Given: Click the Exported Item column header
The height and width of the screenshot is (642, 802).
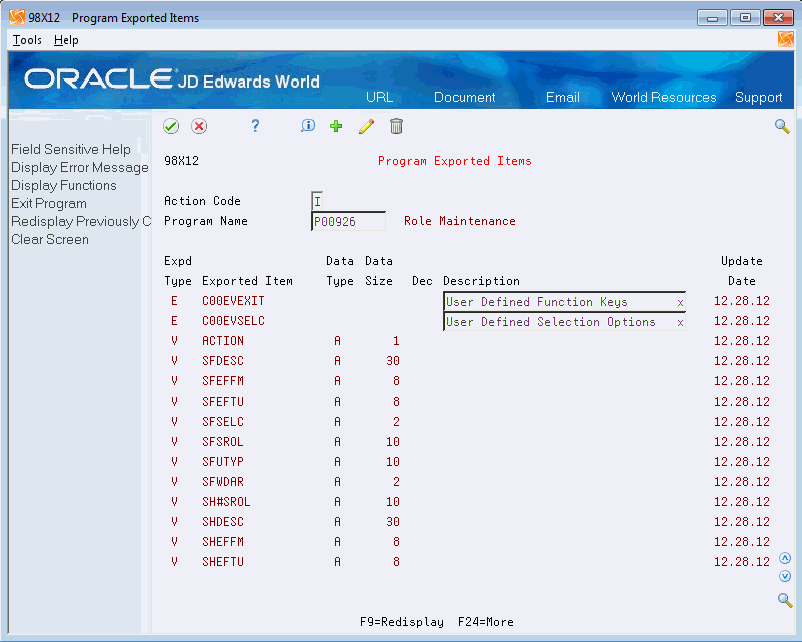Looking at the screenshot, I should (x=248, y=281).
